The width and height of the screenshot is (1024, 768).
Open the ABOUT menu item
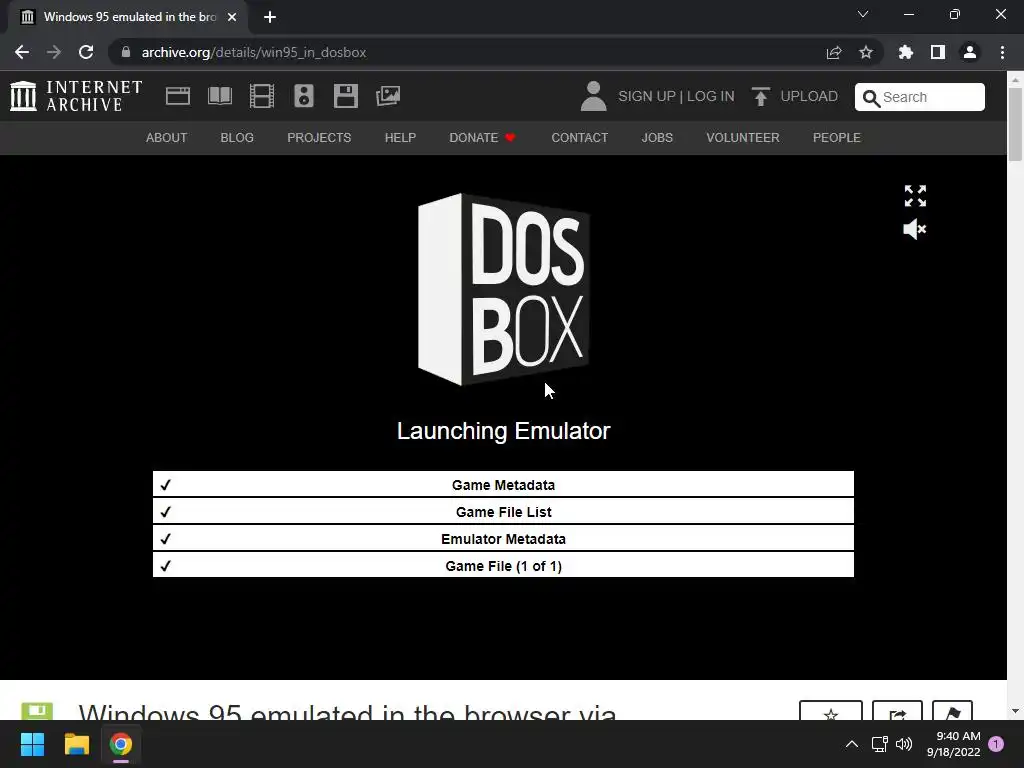[167, 138]
